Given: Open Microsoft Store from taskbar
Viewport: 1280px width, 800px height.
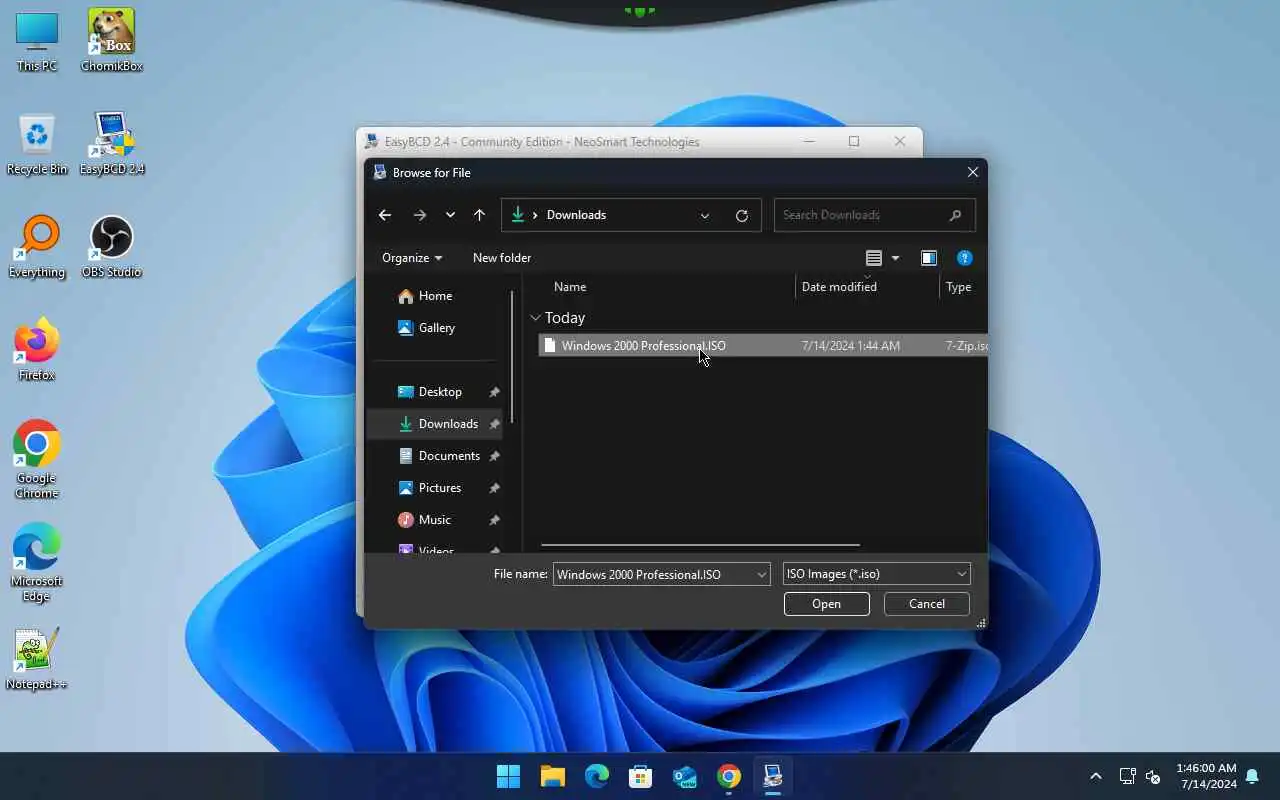Looking at the screenshot, I should pos(641,776).
